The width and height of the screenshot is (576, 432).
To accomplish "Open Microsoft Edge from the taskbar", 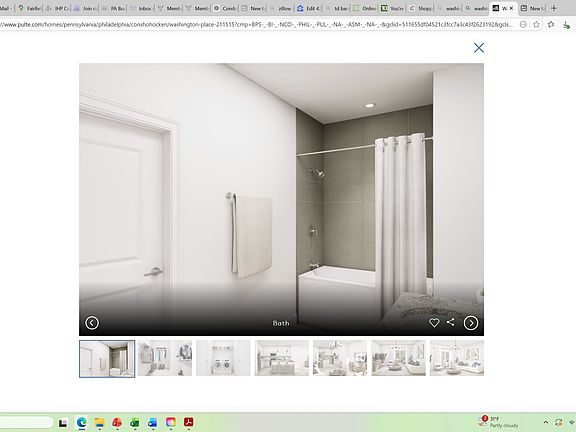I will click(81, 423).
